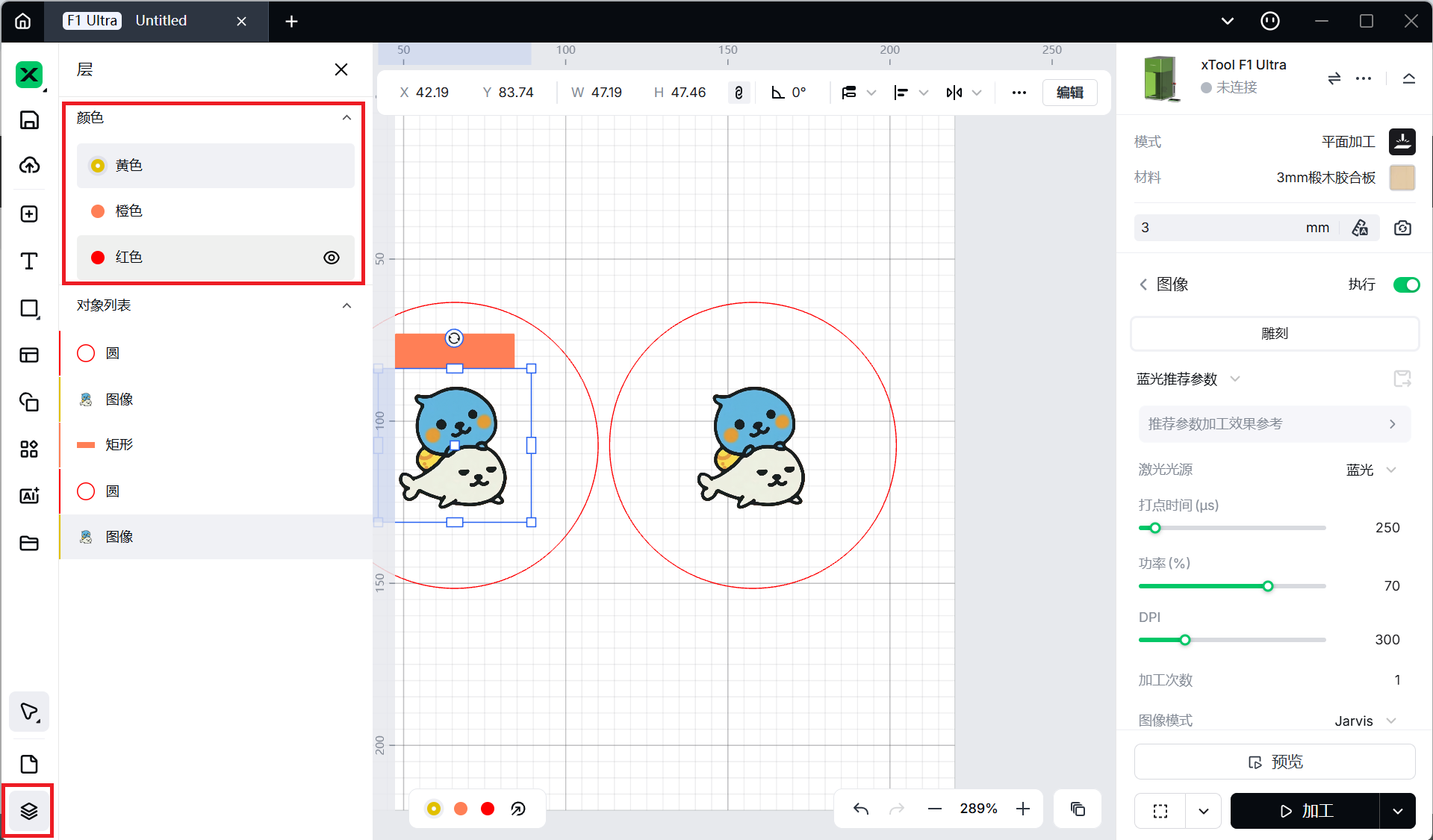Image resolution: width=1433 pixels, height=840 pixels.
Task: Select the orange color dot in bottom bar
Action: click(x=461, y=809)
